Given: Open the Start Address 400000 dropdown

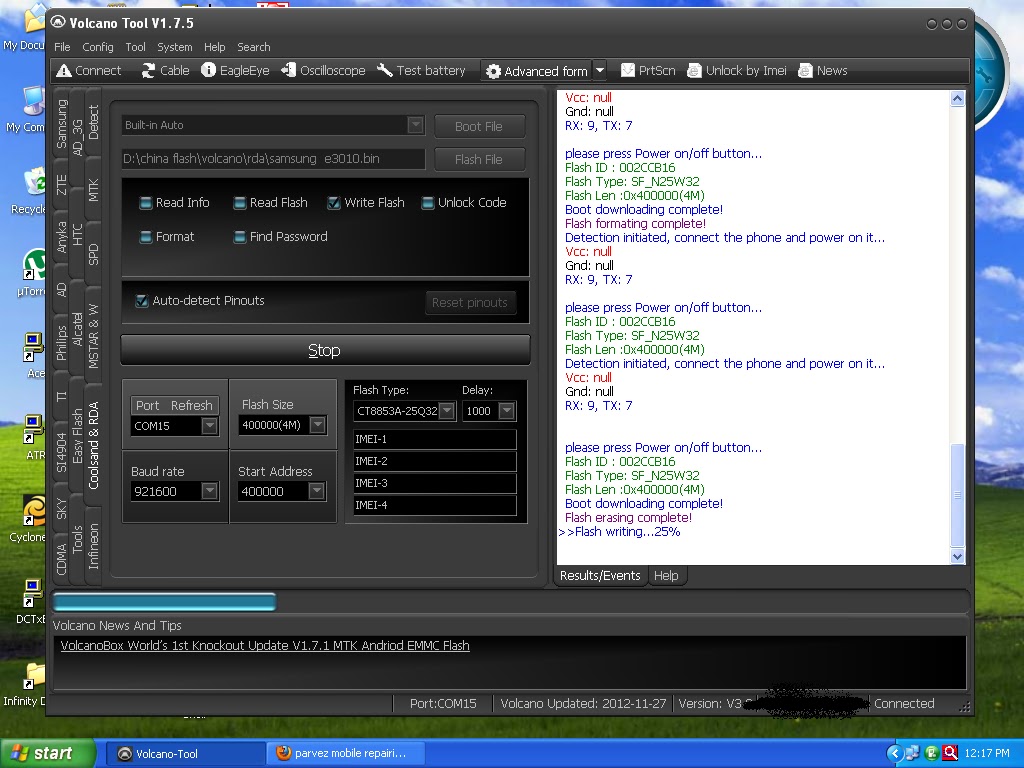Looking at the screenshot, I should (317, 491).
